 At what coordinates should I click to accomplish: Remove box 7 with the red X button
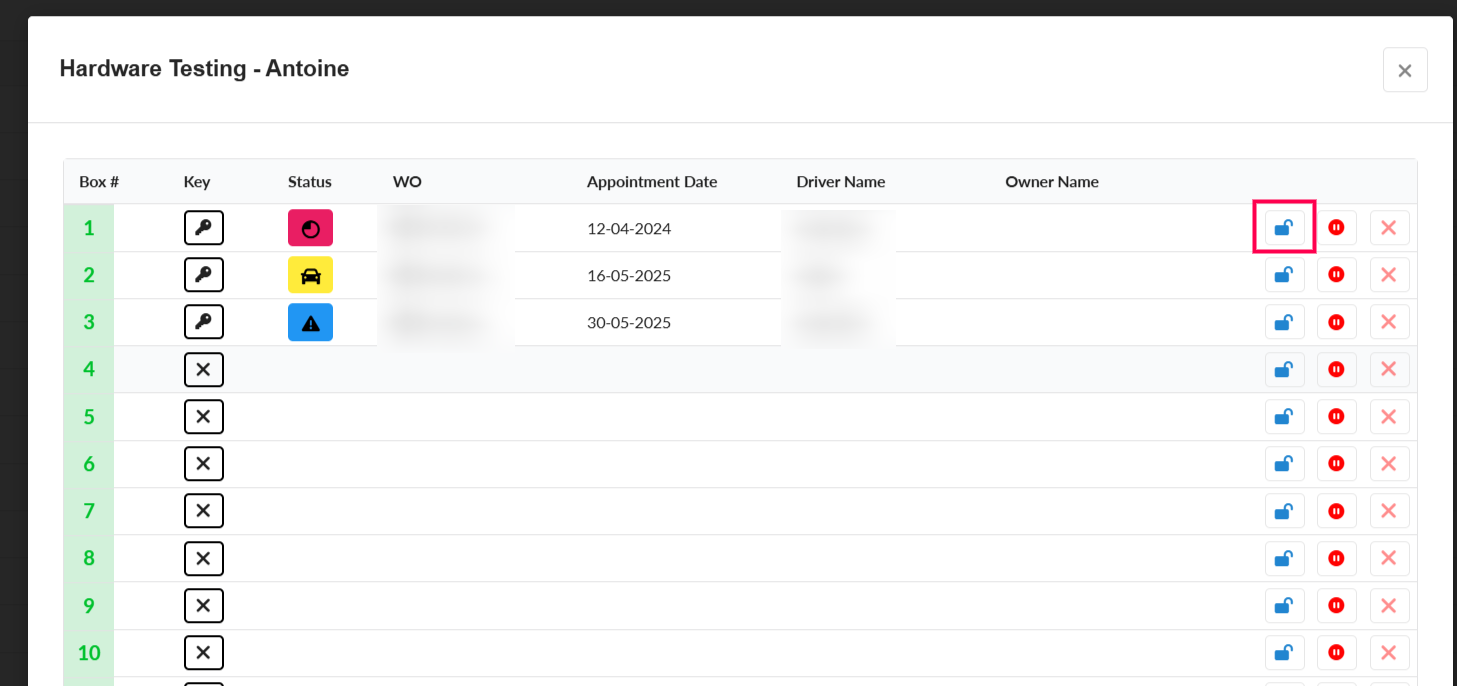(x=1388, y=511)
